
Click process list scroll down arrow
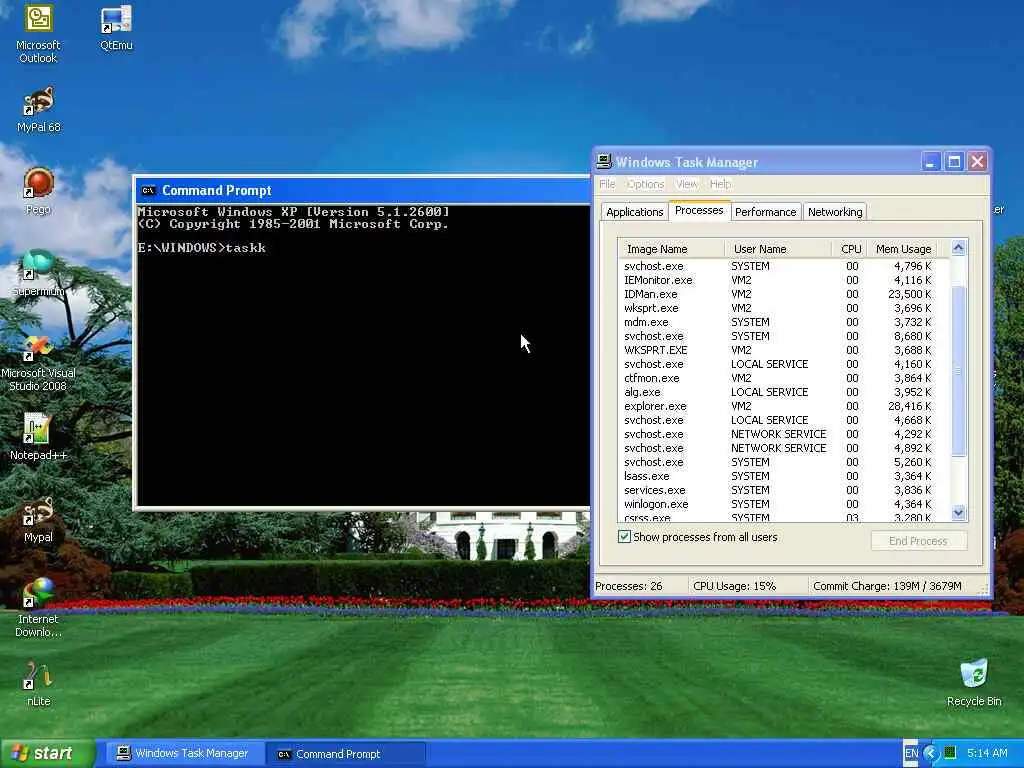click(x=958, y=513)
